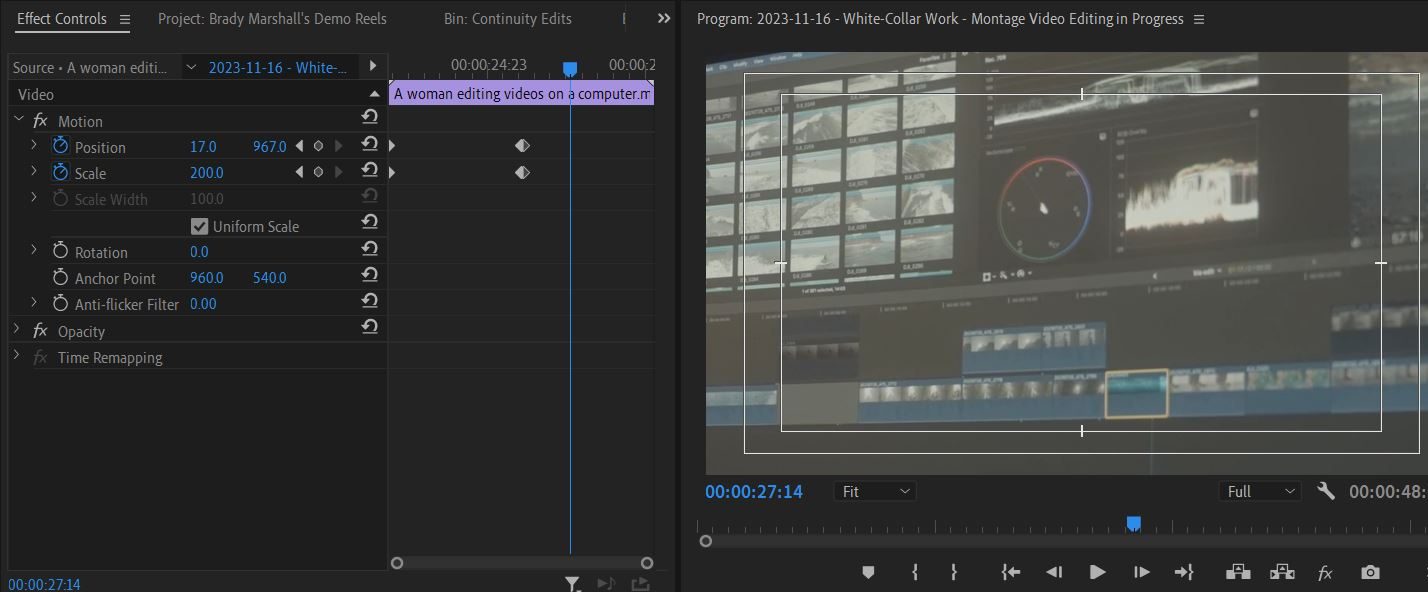Add or remove Position keyframe
Screen dimensions: 1428x592
tap(318, 146)
